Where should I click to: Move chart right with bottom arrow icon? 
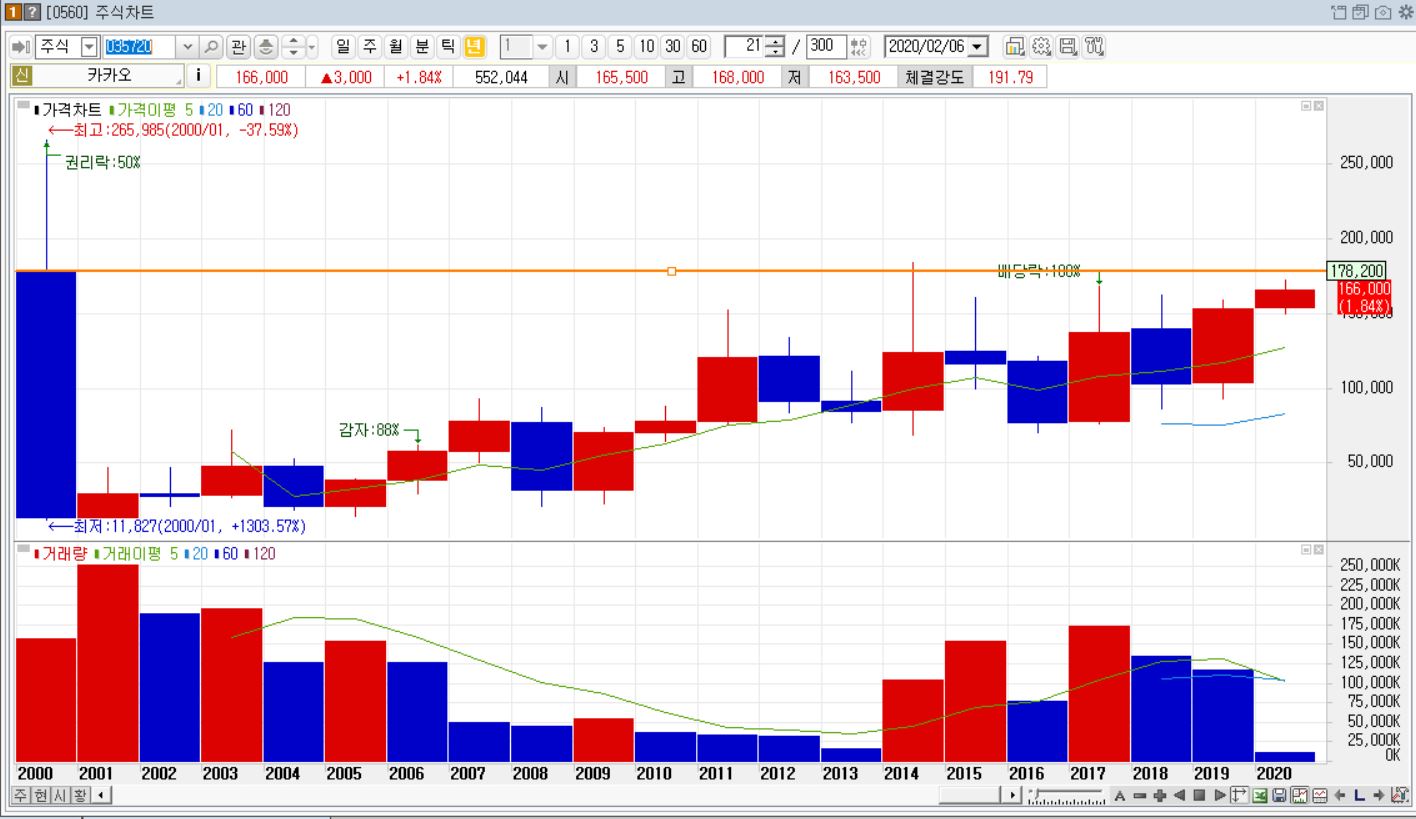pyautogui.click(x=1379, y=796)
